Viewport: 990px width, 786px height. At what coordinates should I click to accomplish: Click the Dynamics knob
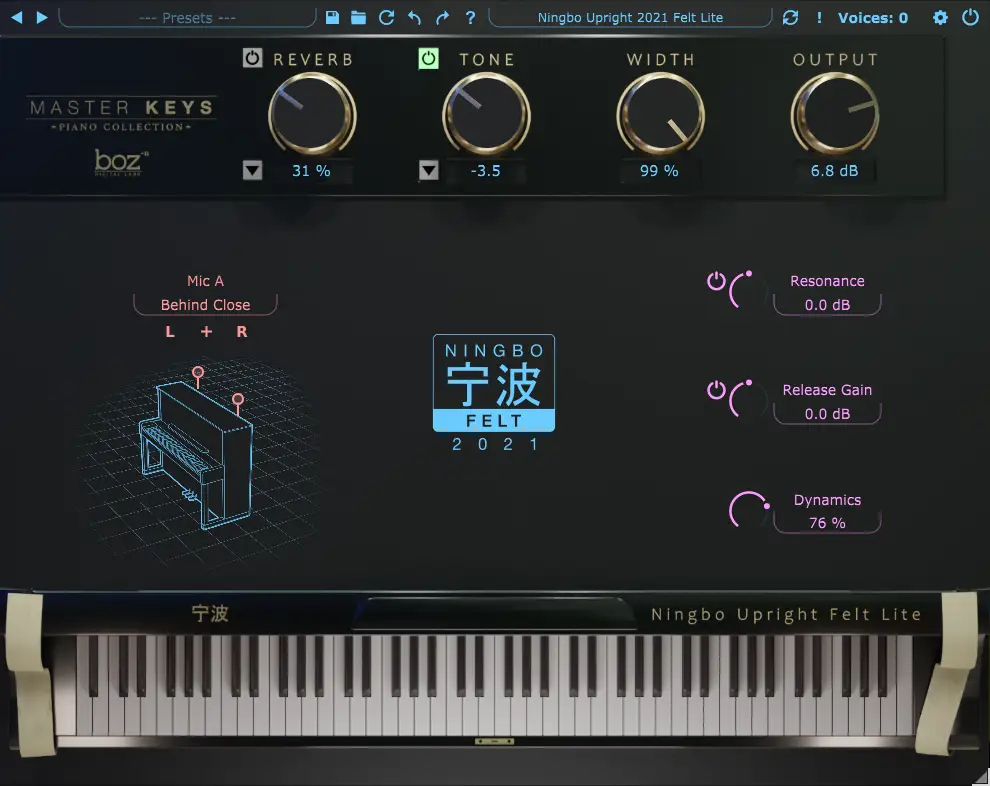coord(747,511)
